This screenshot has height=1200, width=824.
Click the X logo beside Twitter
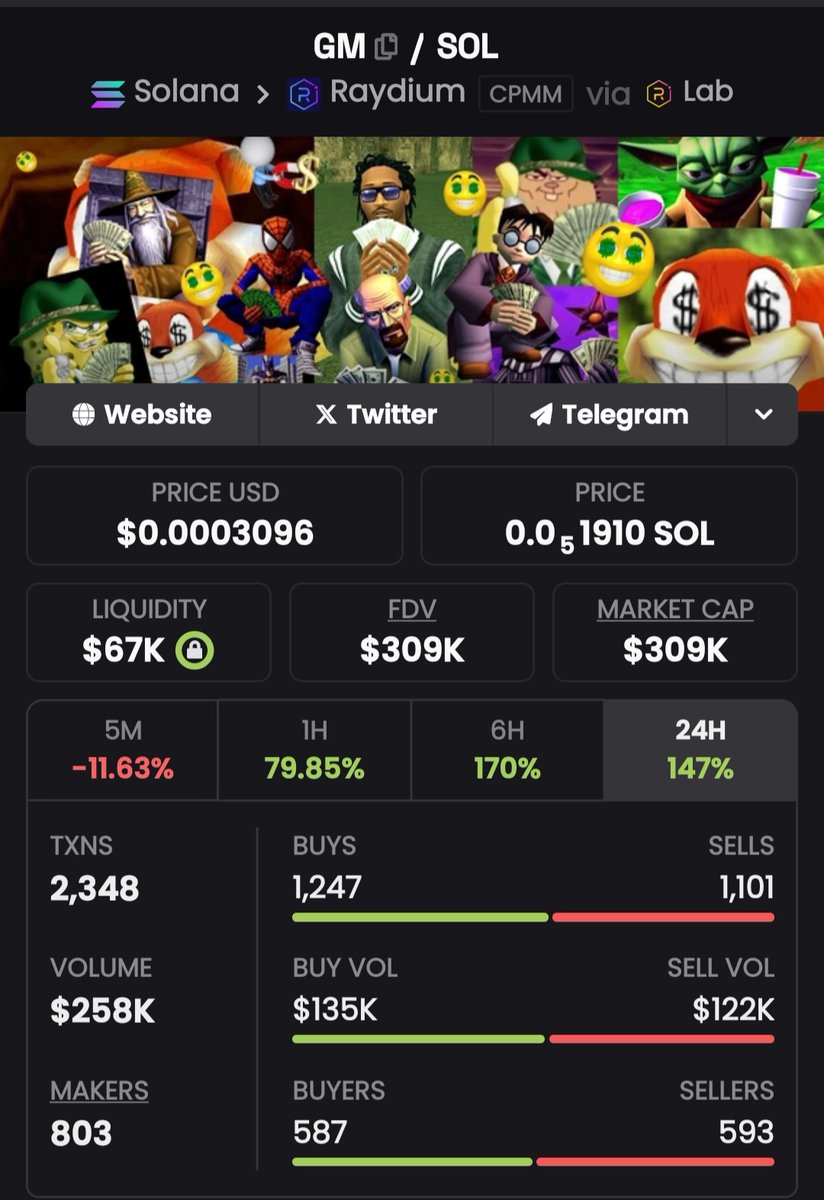(326, 415)
